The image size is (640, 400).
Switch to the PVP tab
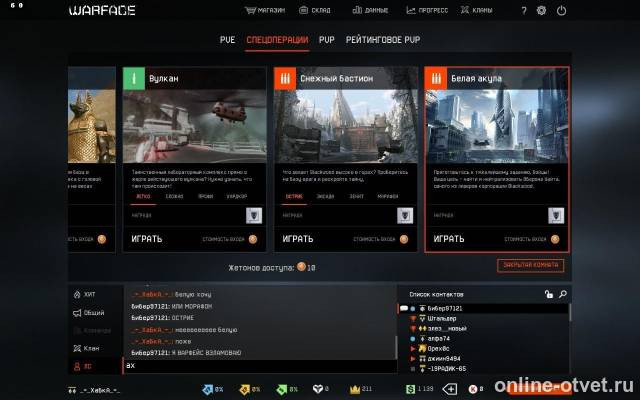[327, 40]
